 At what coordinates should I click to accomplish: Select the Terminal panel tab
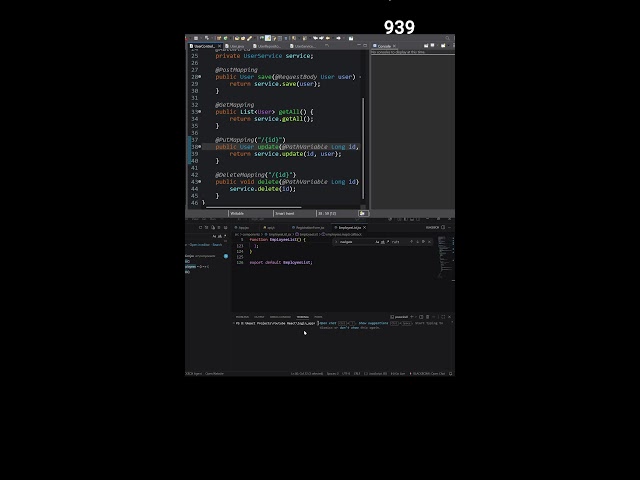pyautogui.click(x=302, y=317)
